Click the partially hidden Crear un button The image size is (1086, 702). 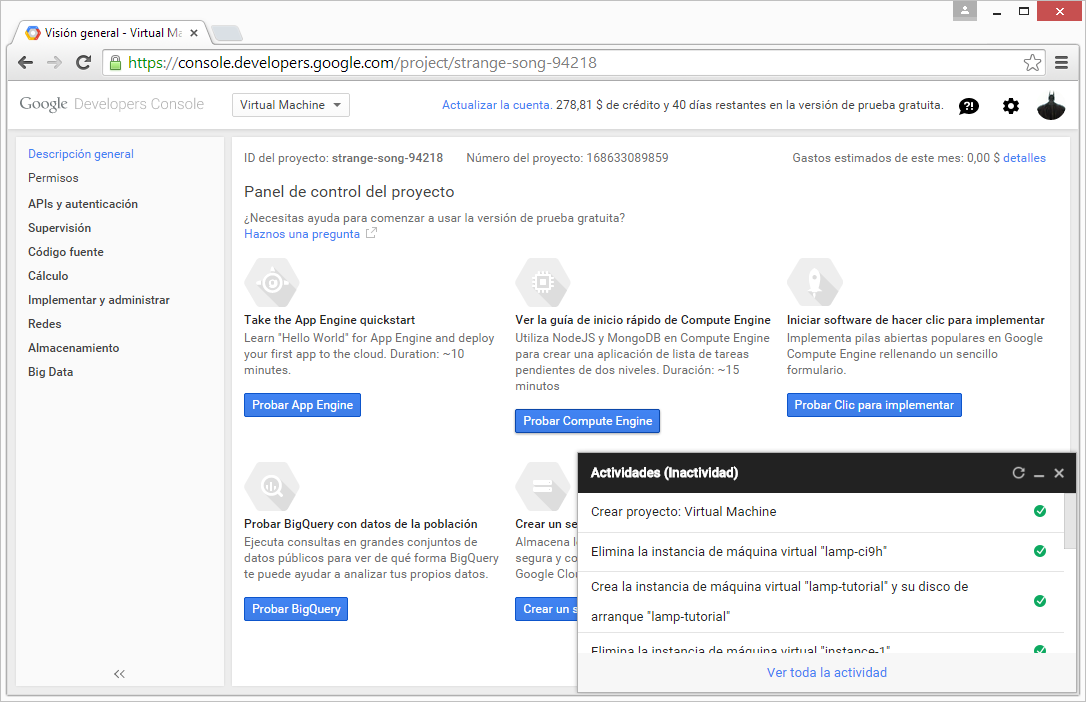click(546, 609)
